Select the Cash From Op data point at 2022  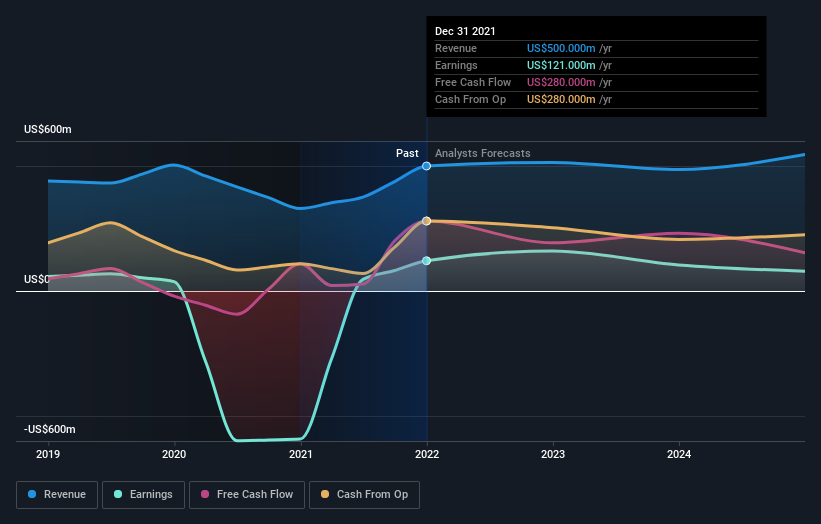click(427, 221)
